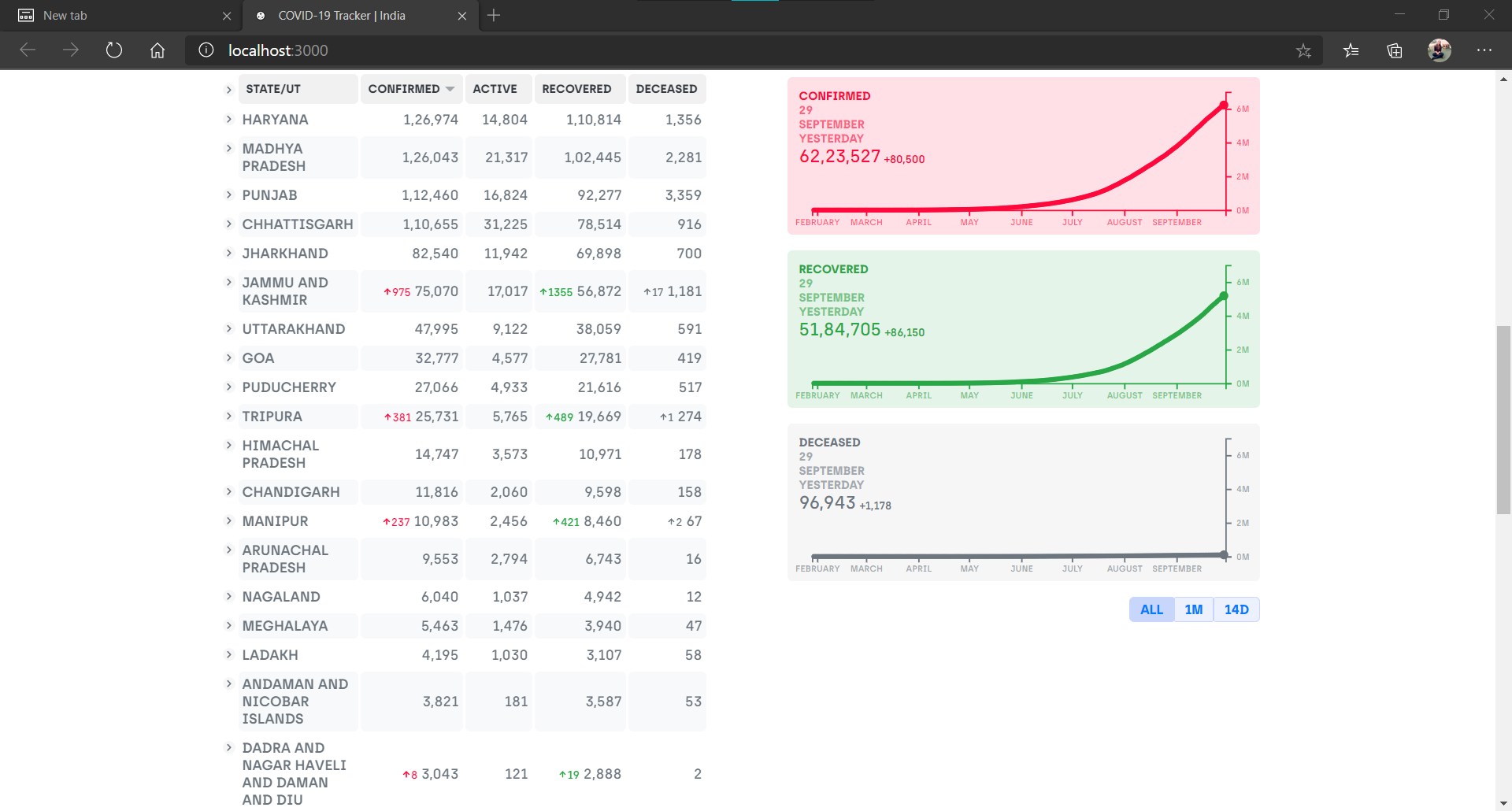Expand the Goa row
The image size is (1512, 811).
pos(229,358)
